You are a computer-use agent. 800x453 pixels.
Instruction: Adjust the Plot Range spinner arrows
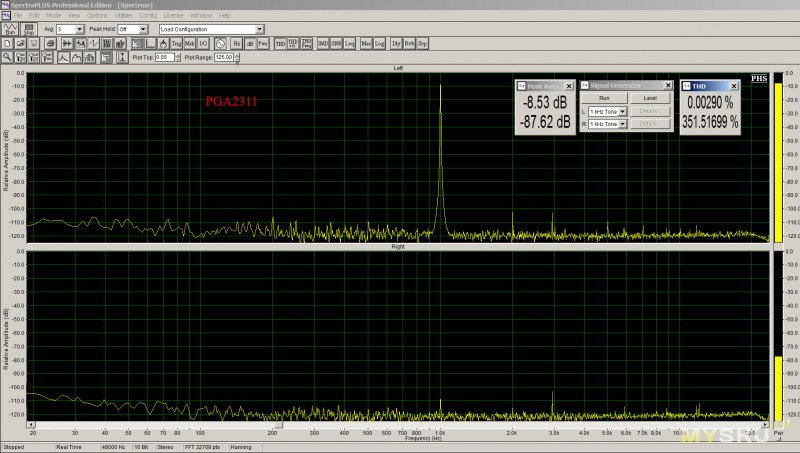pyautogui.click(x=237, y=58)
